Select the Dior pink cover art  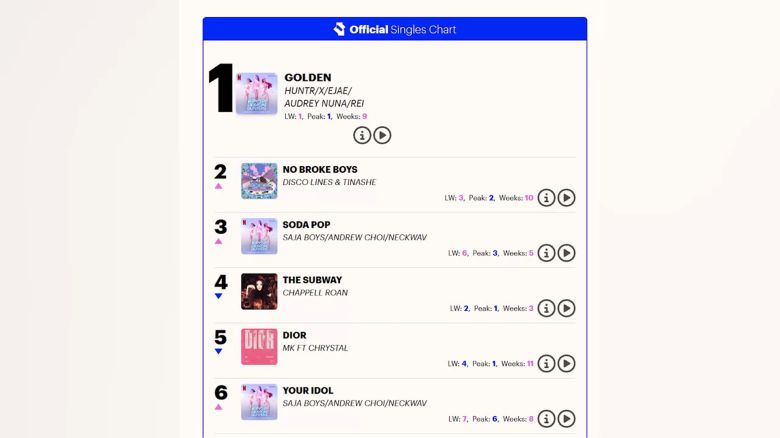259,346
